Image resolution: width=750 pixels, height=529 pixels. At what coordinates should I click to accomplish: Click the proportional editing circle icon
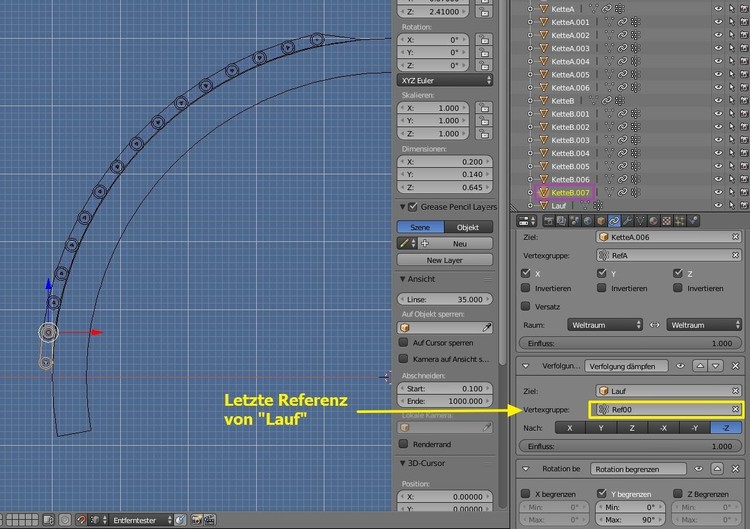(x=65, y=520)
